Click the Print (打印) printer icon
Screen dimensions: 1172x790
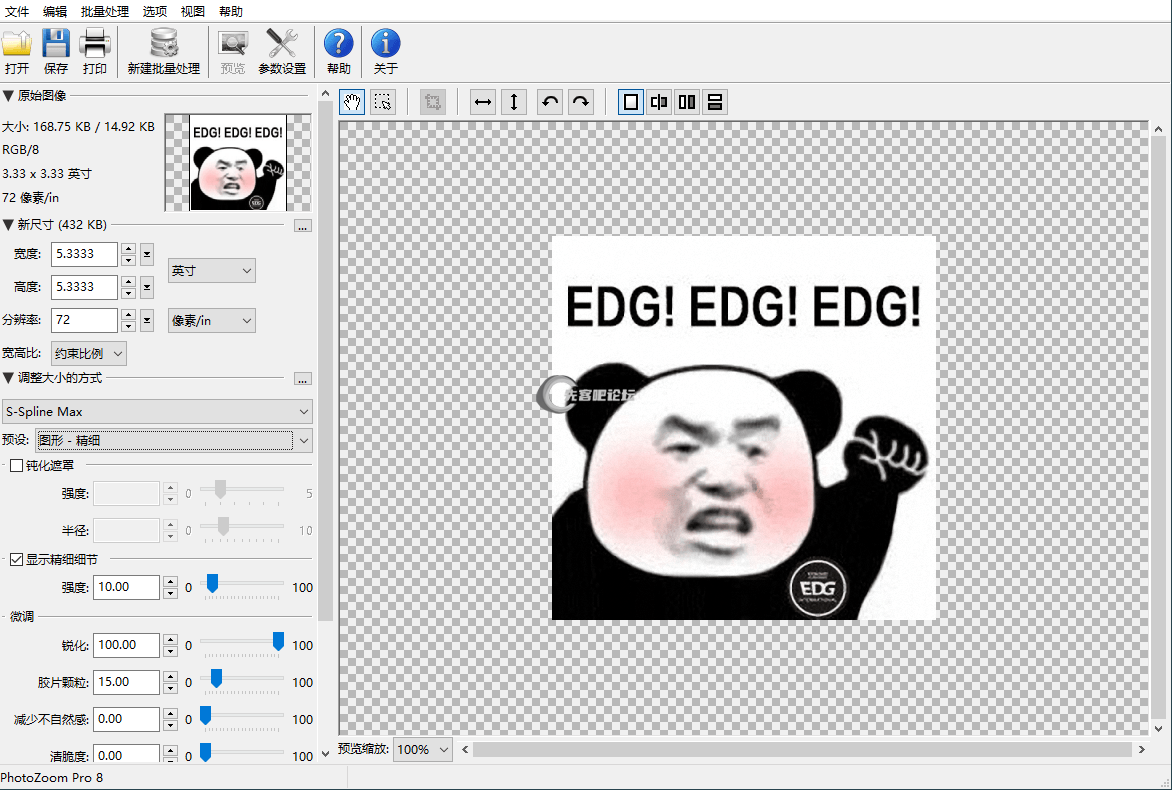coord(95,45)
